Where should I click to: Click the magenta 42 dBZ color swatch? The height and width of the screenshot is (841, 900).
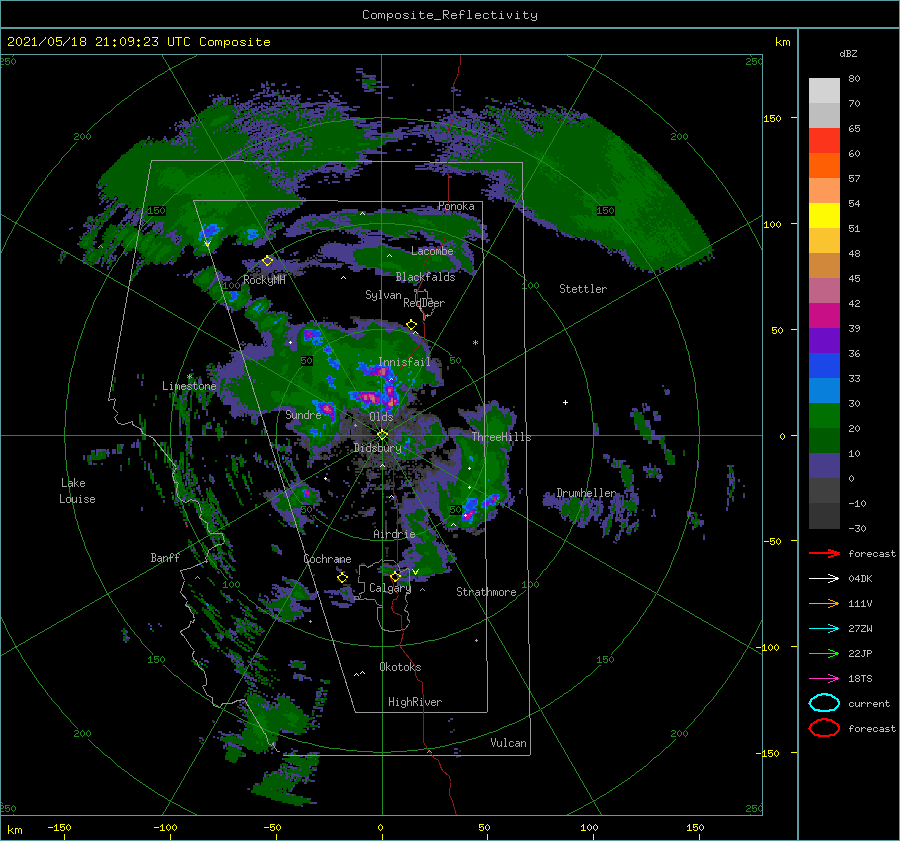tap(824, 316)
